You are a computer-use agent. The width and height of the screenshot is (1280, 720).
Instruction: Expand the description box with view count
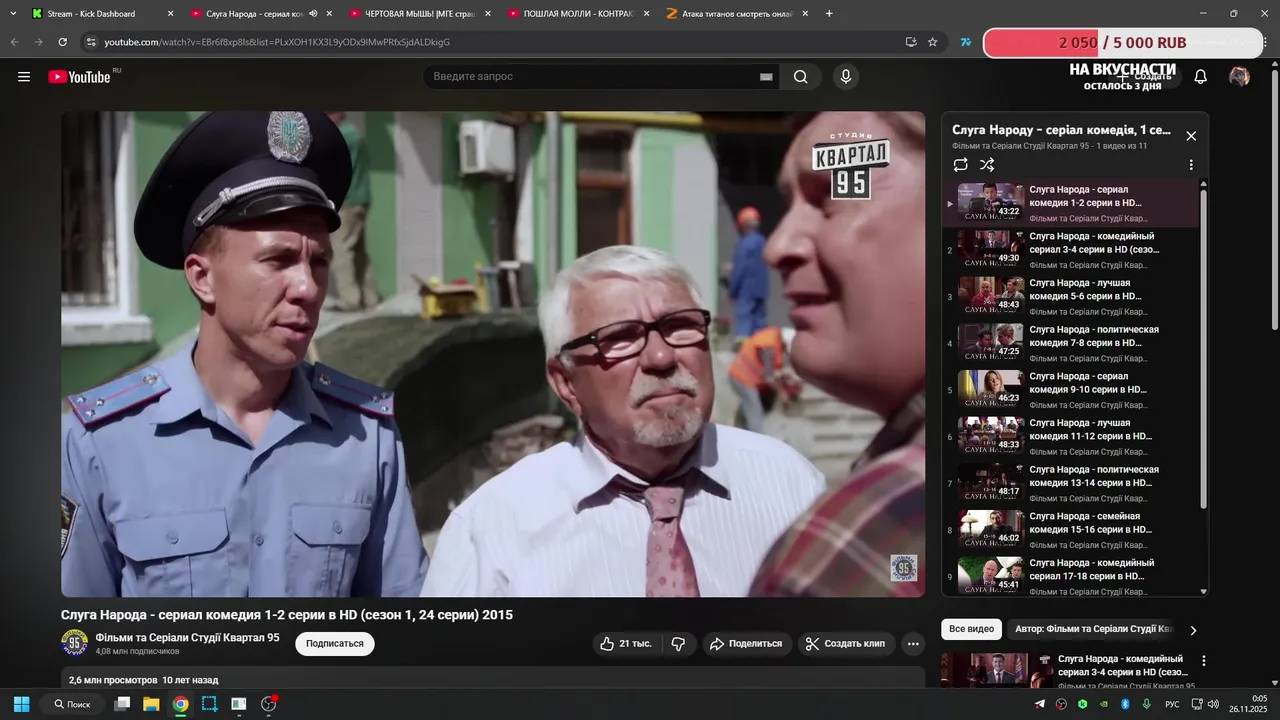click(493, 678)
